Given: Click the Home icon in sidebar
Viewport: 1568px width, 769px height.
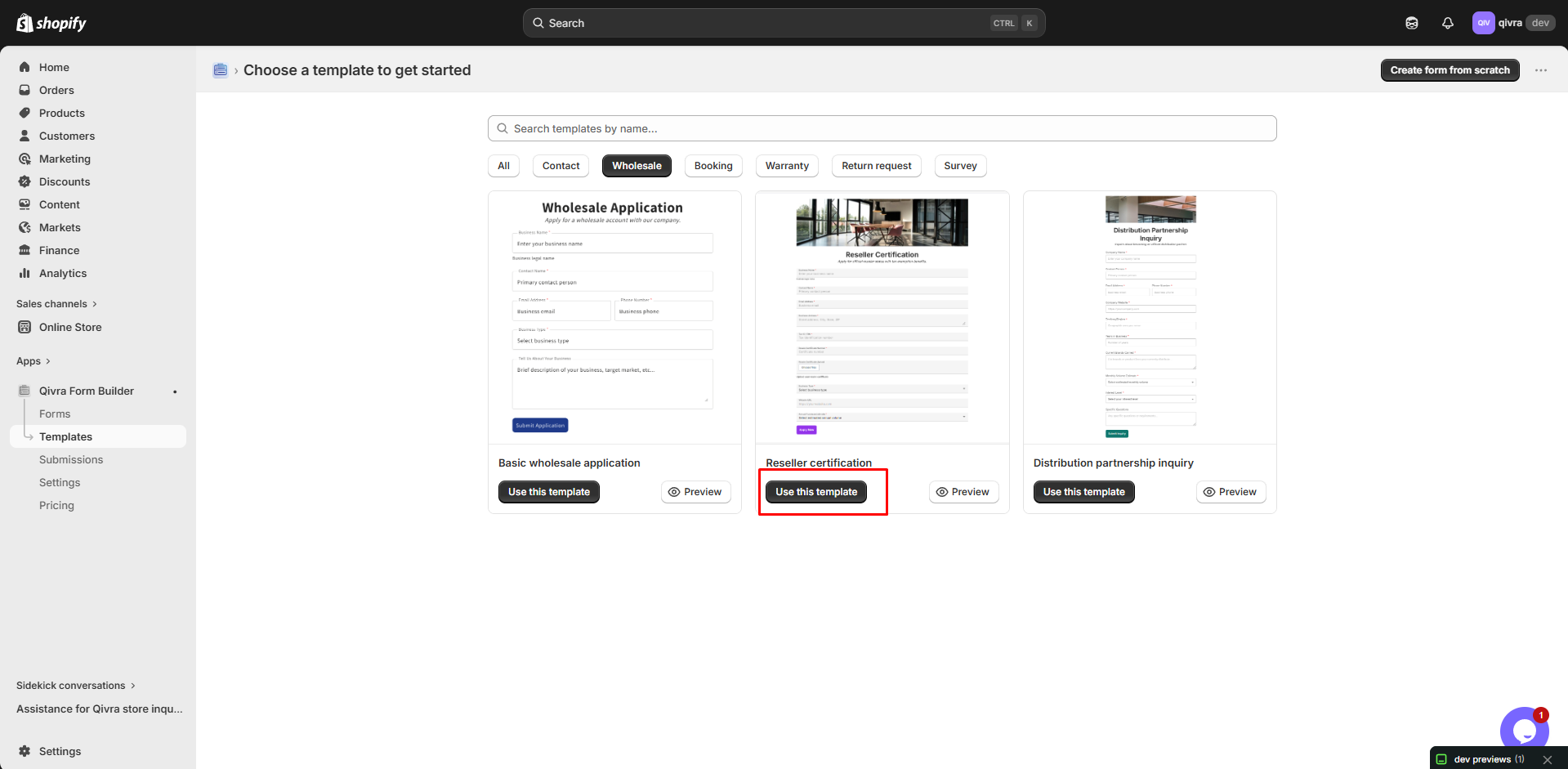Looking at the screenshot, I should point(25,67).
